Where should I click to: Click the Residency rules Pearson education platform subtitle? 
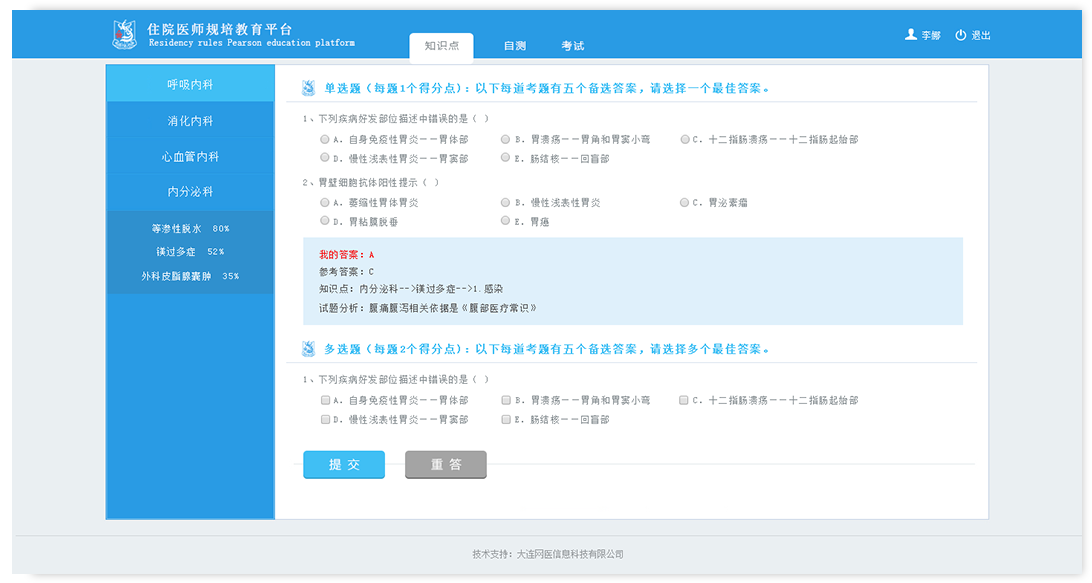click(251, 43)
